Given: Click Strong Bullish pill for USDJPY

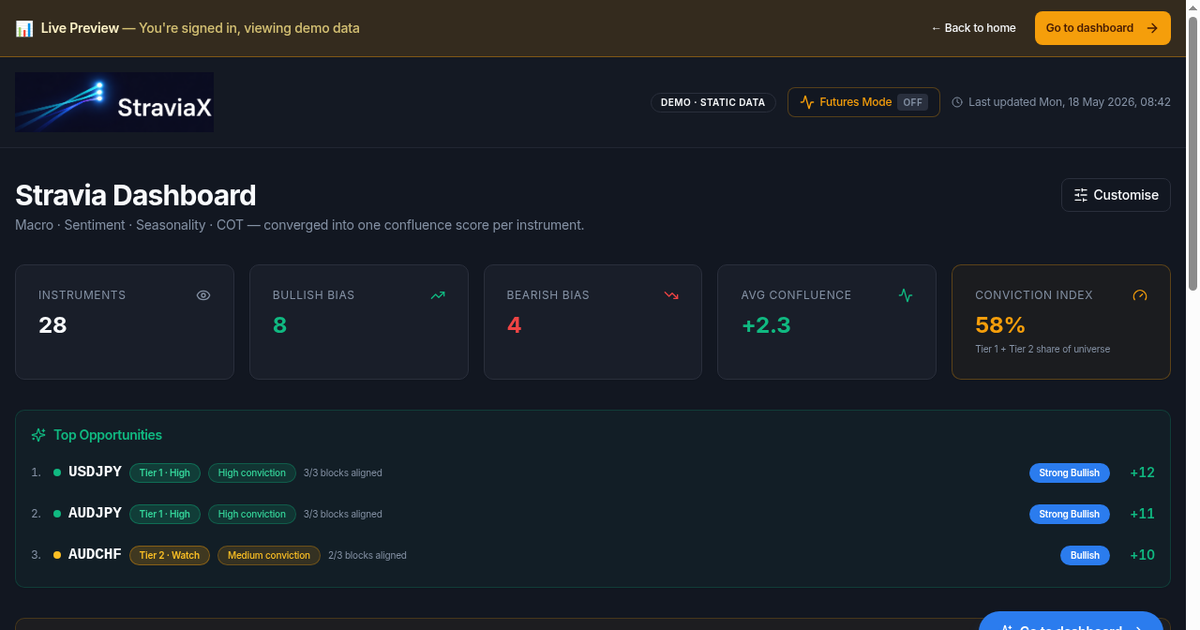Looking at the screenshot, I should click(x=1069, y=473).
